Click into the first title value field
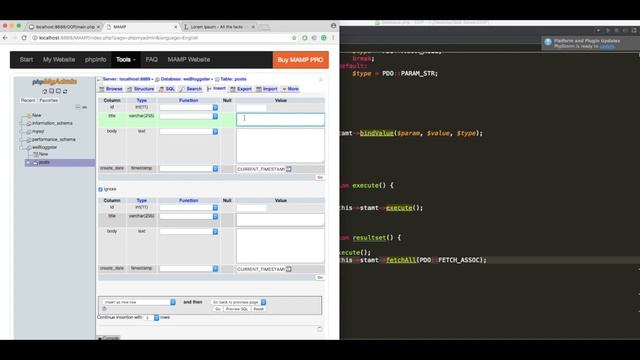640x360 pixels. [x=280, y=120]
